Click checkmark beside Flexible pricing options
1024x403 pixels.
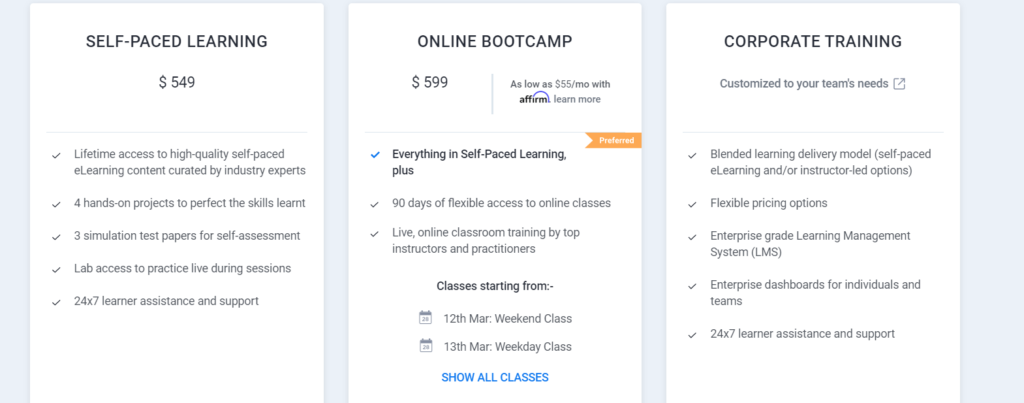tap(693, 203)
